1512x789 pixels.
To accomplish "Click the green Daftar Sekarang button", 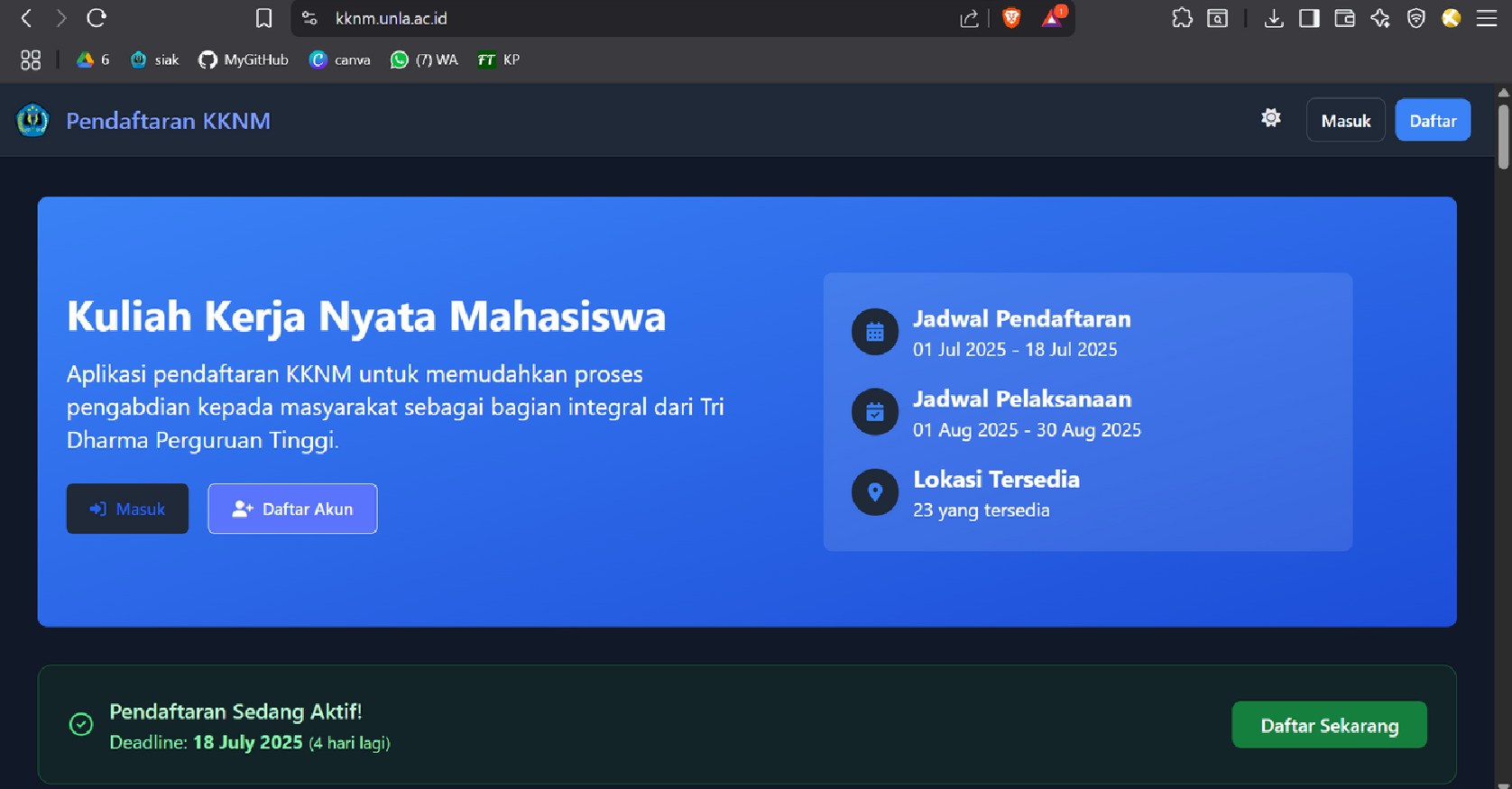I will [x=1329, y=725].
